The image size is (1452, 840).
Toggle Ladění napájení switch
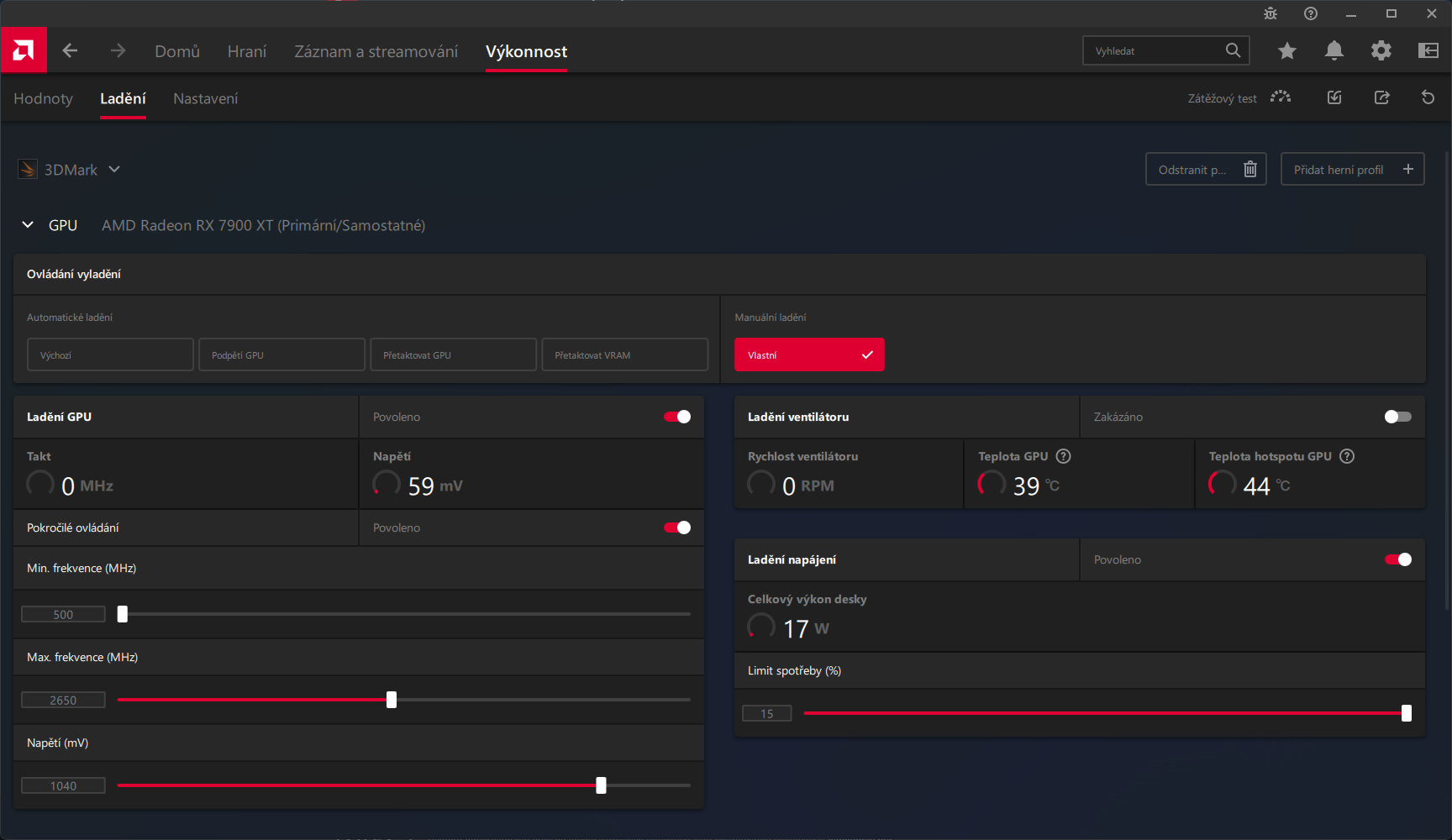tap(1398, 559)
